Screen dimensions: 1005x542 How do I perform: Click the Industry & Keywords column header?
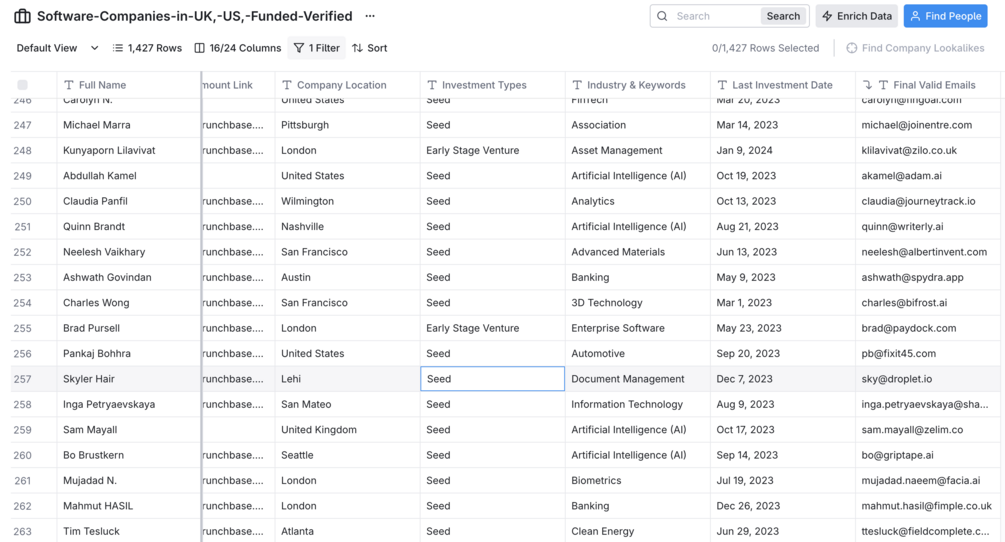(635, 85)
